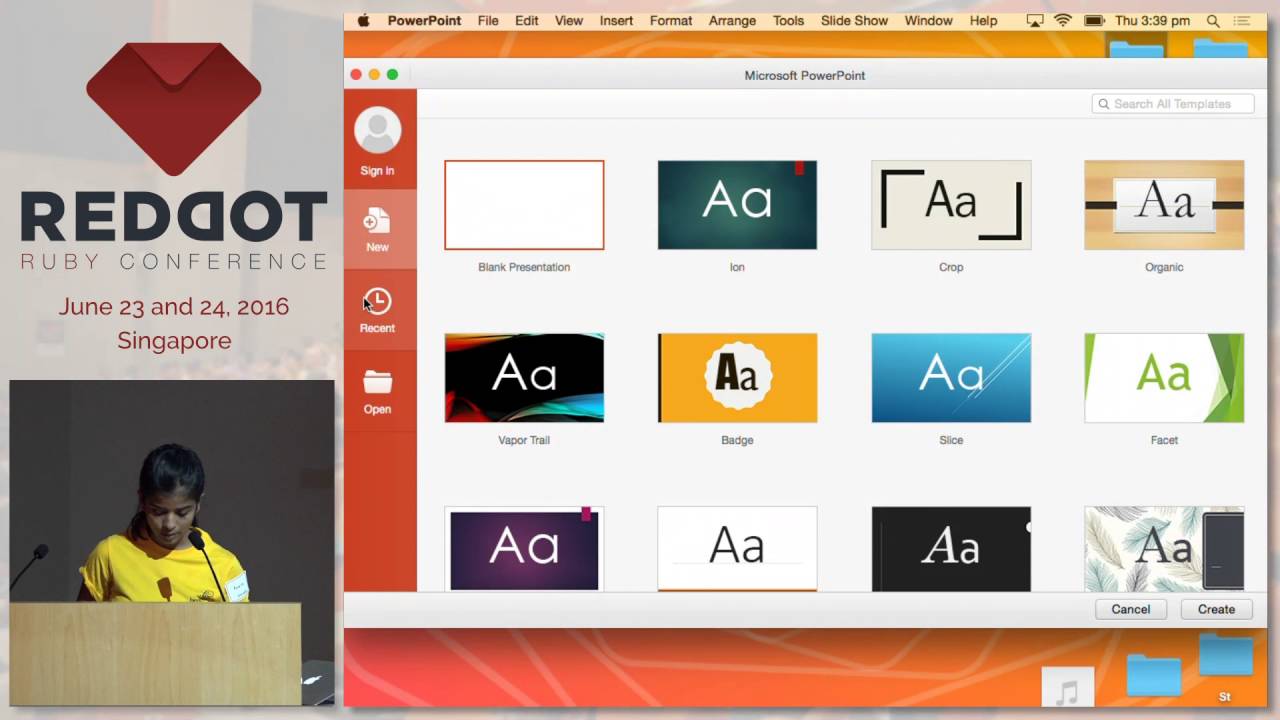Screen dimensions: 1280x720
Task: Click the battery status icon
Action: [x=1094, y=20]
